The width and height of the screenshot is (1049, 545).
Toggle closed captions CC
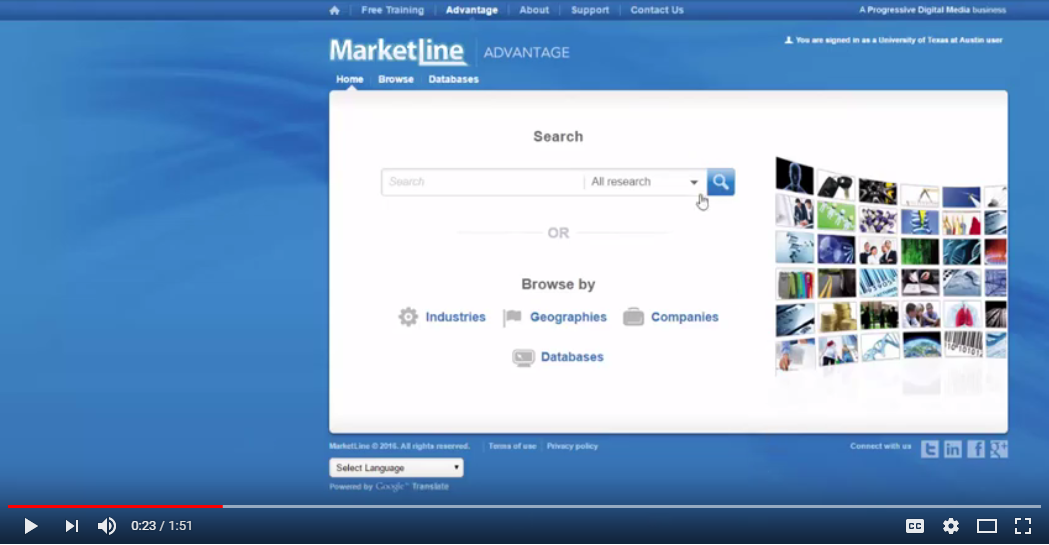point(915,526)
